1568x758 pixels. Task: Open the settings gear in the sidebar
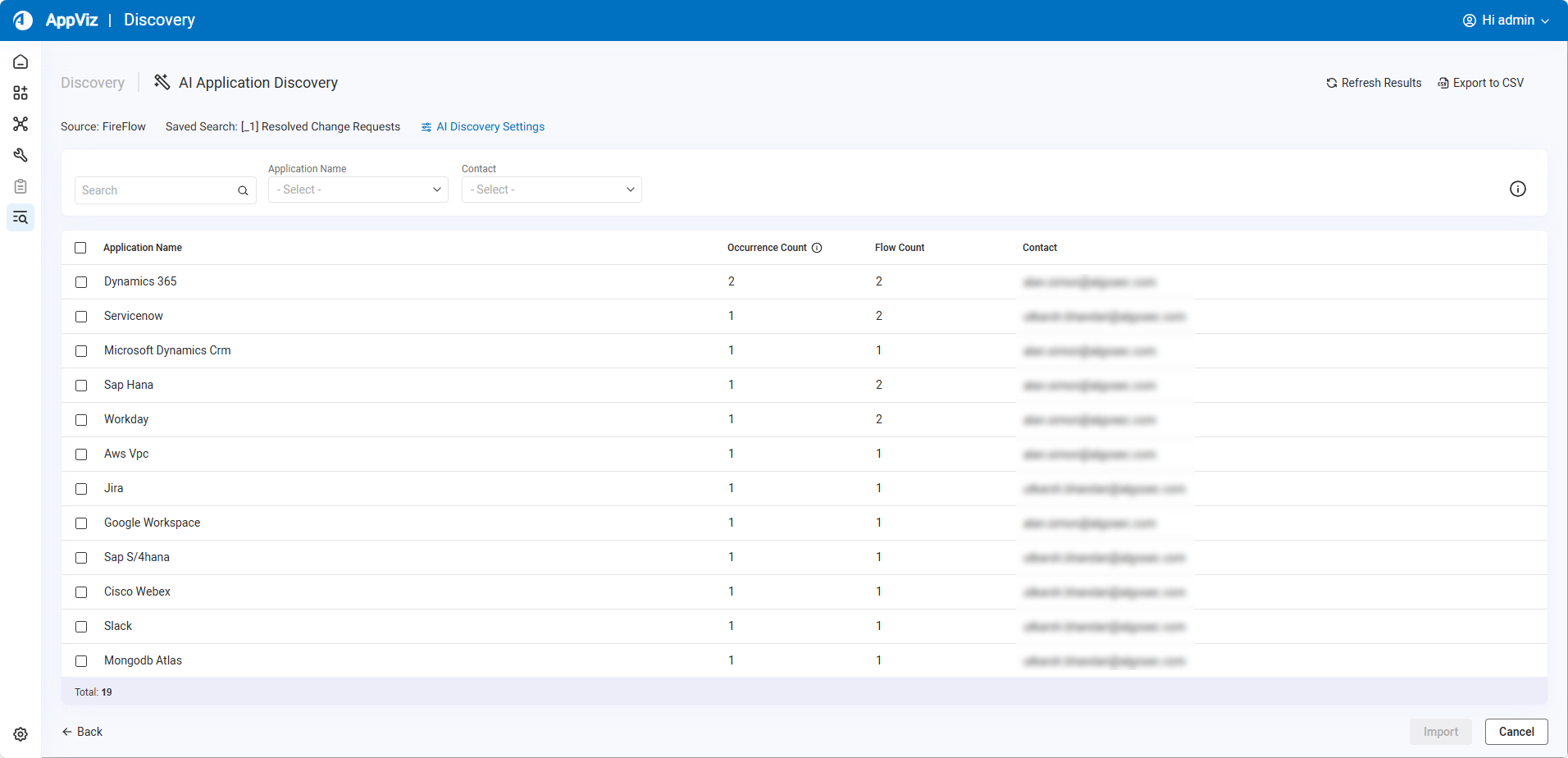tap(21, 734)
